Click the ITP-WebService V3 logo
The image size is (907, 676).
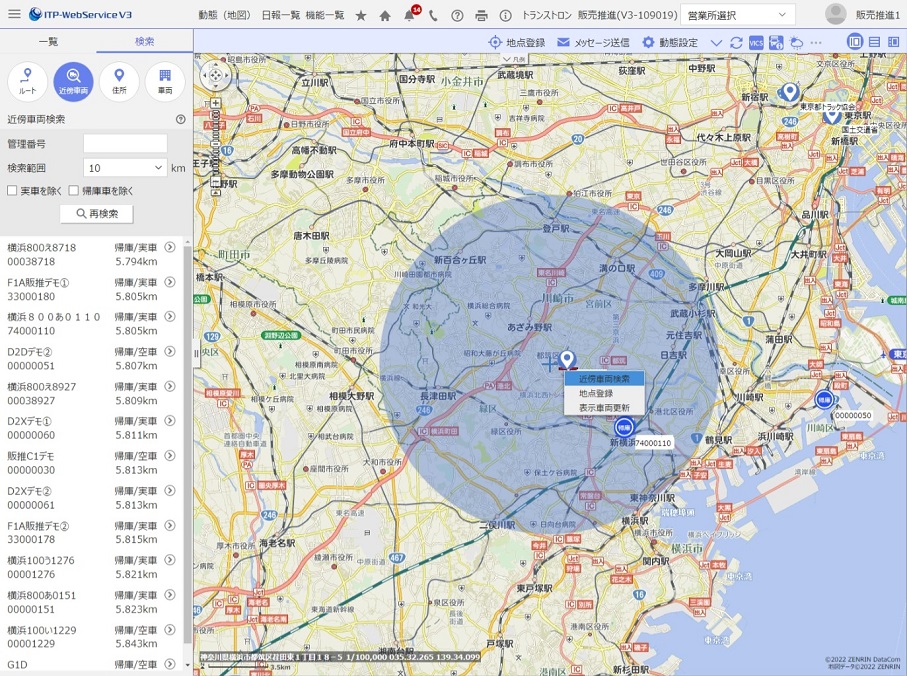(x=80, y=14)
